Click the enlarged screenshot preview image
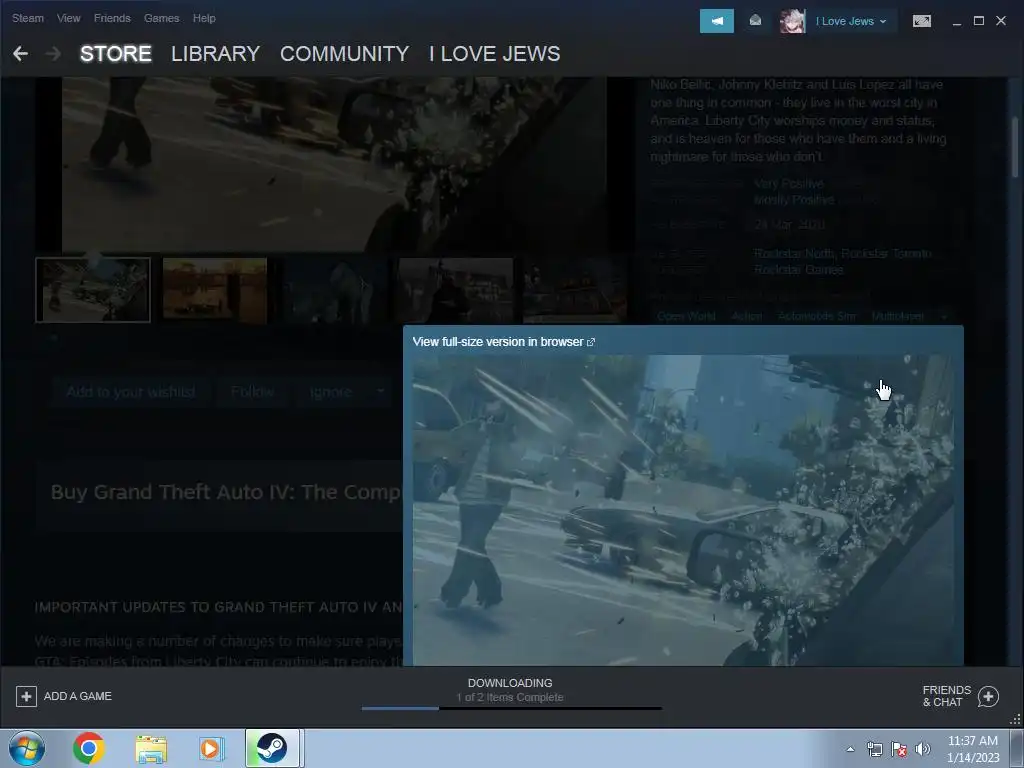Screen dimensions: 1024x768 [x=682, y=510]
